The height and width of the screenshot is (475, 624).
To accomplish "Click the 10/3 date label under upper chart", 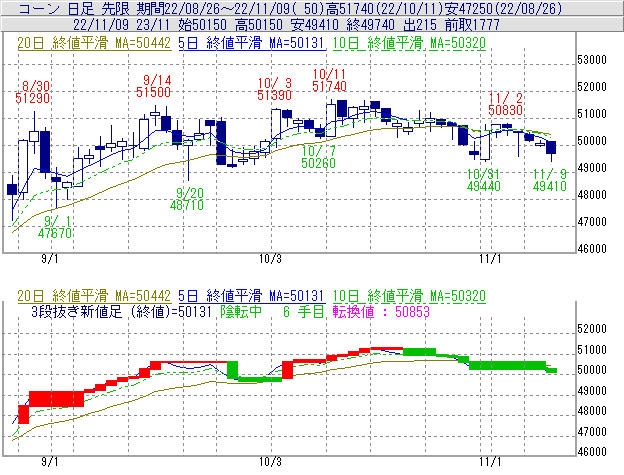I will point(270,259).
